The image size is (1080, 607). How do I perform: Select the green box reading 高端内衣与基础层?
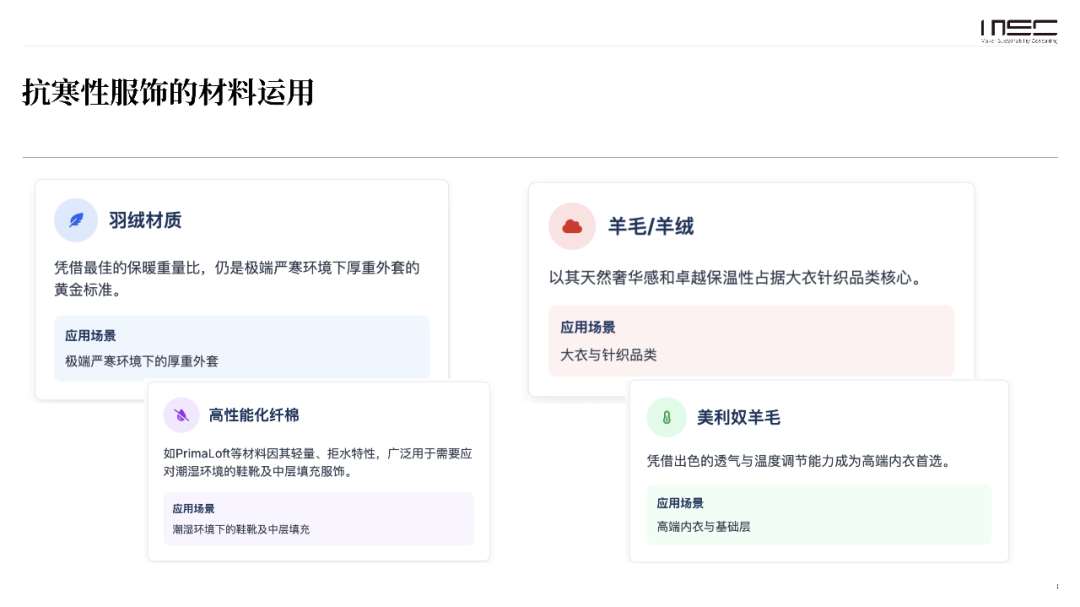click(818, 515)
